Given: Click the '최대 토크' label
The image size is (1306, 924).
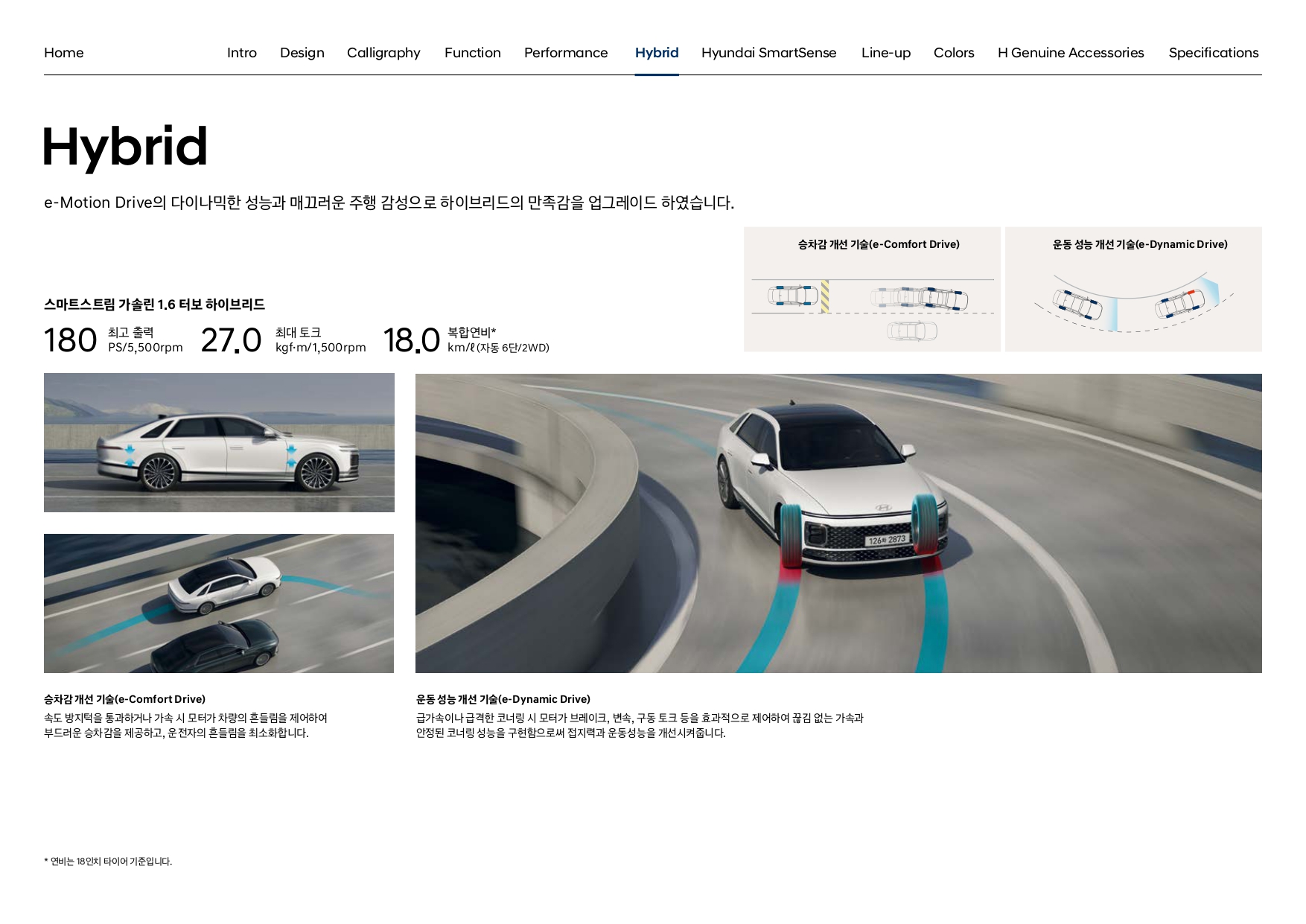Looking at the screenshot, I should pyautogui.click(x=298, y=333).
